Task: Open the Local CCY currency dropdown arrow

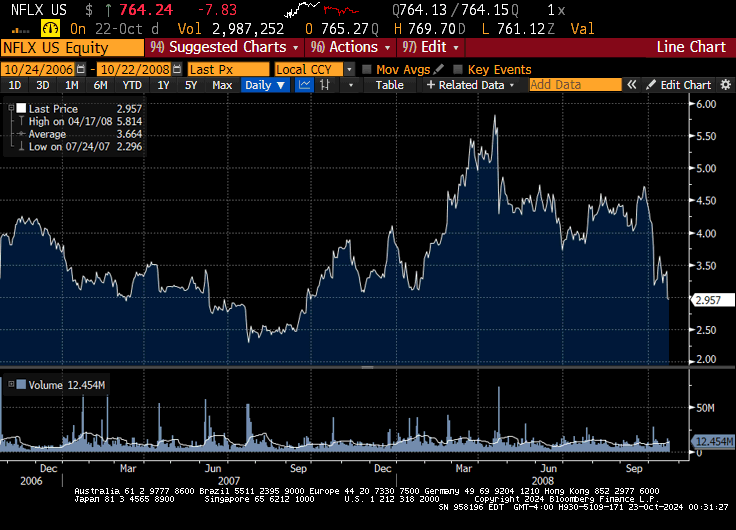Action: click(349, 69)
